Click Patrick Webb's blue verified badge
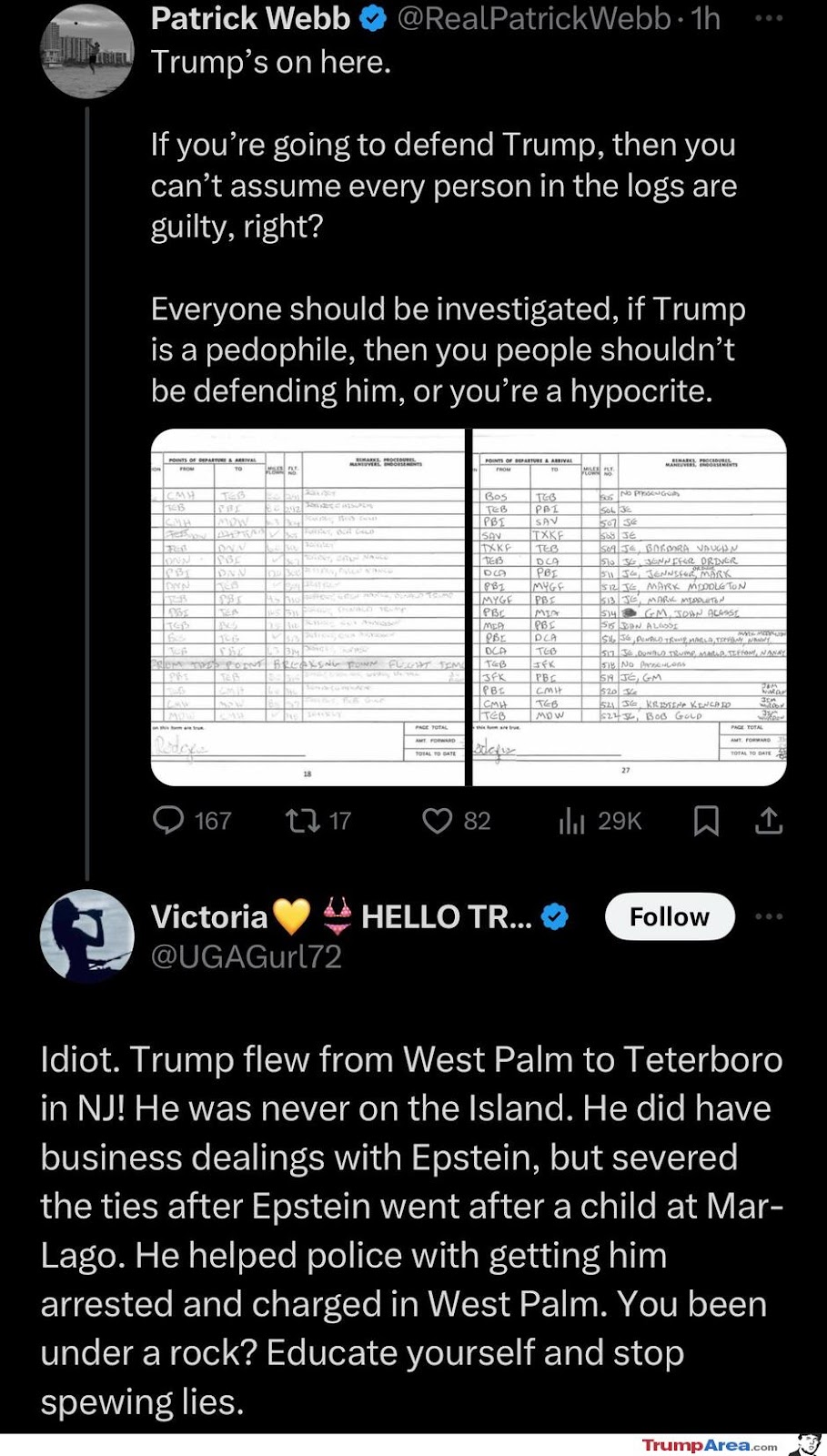Image resolution: width=827 pixels, height=1456 pixels. pos(373,19)
